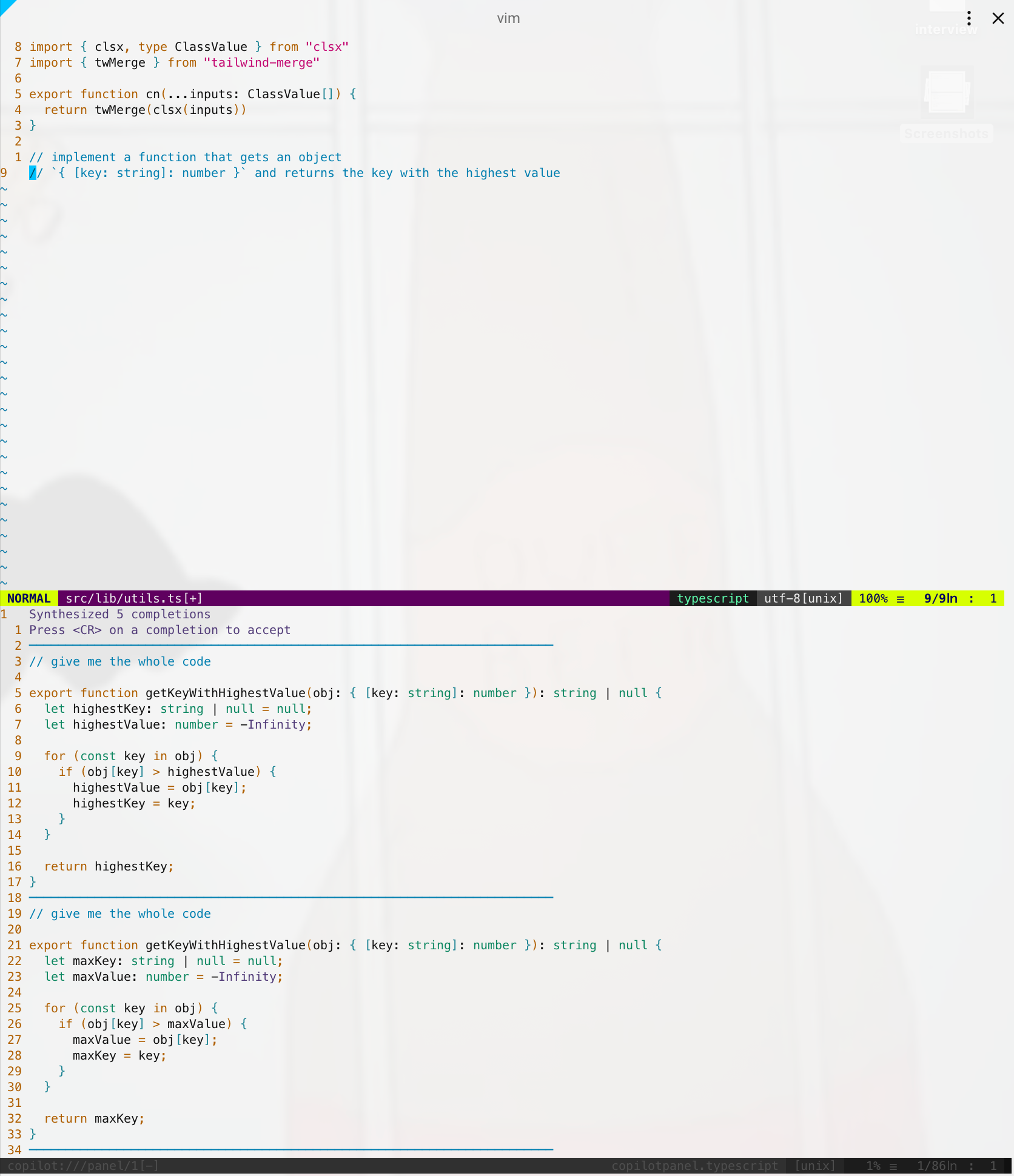
Task: Open the three-dot menu in title bar
Action: [969, 18]
